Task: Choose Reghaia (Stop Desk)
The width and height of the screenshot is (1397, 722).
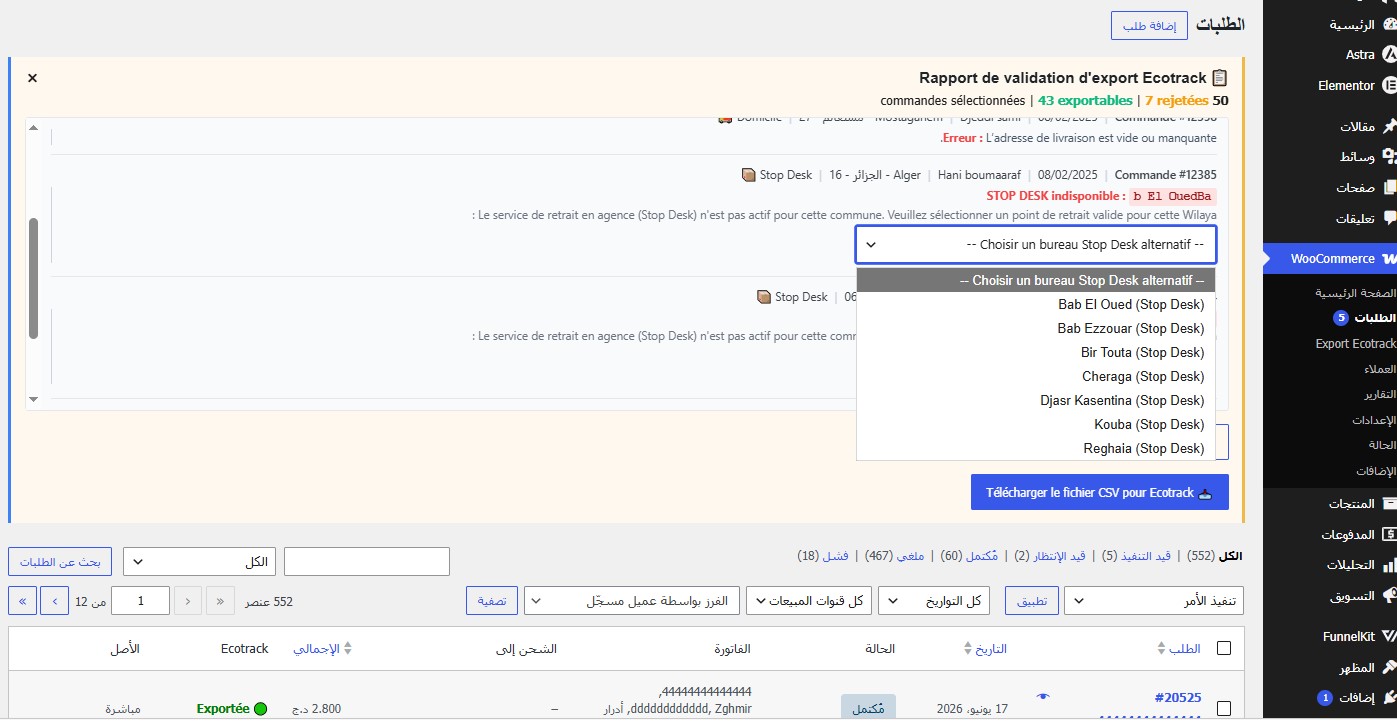Action: 1036,448
